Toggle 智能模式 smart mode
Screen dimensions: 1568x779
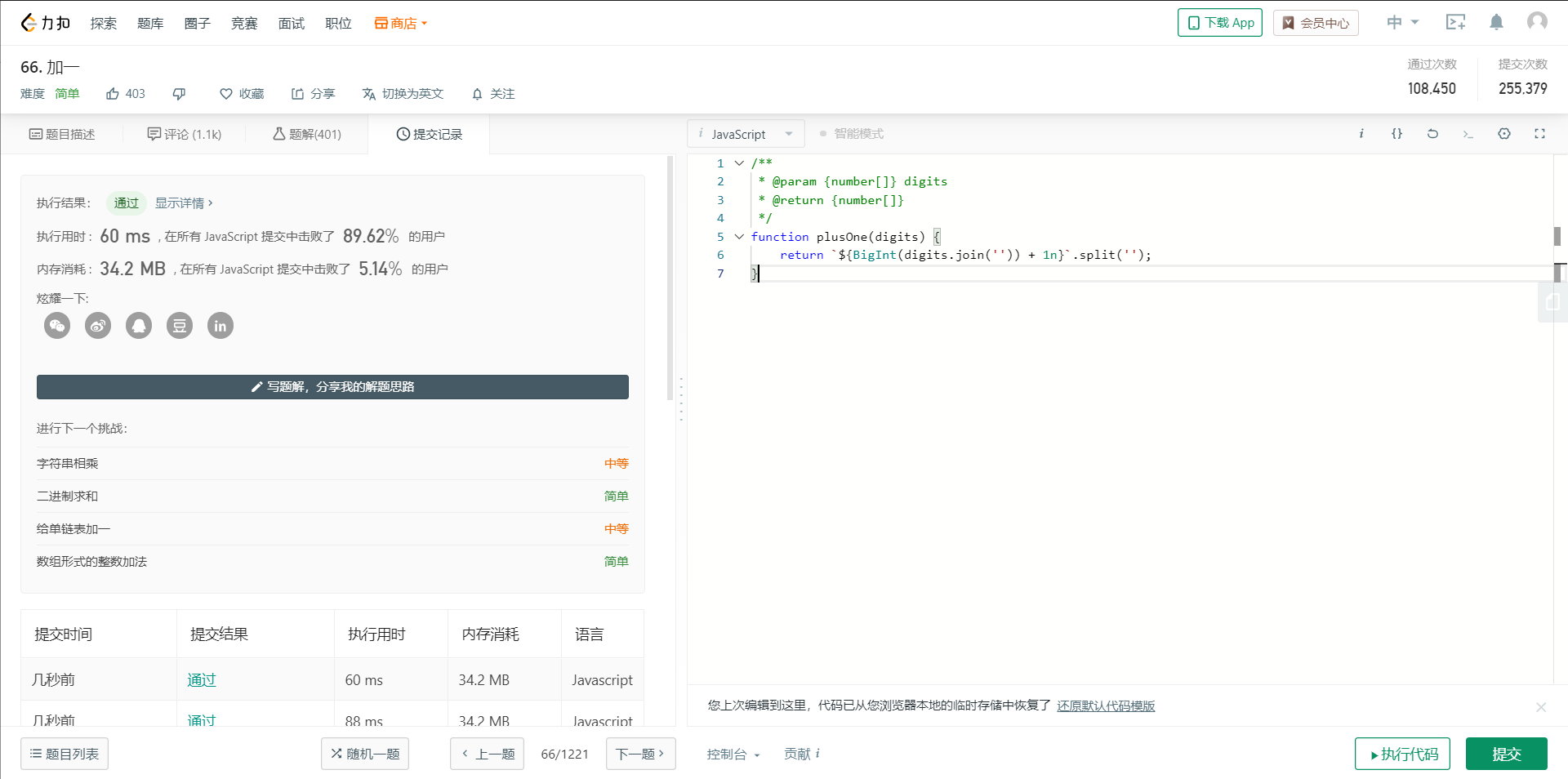(851, 134)
